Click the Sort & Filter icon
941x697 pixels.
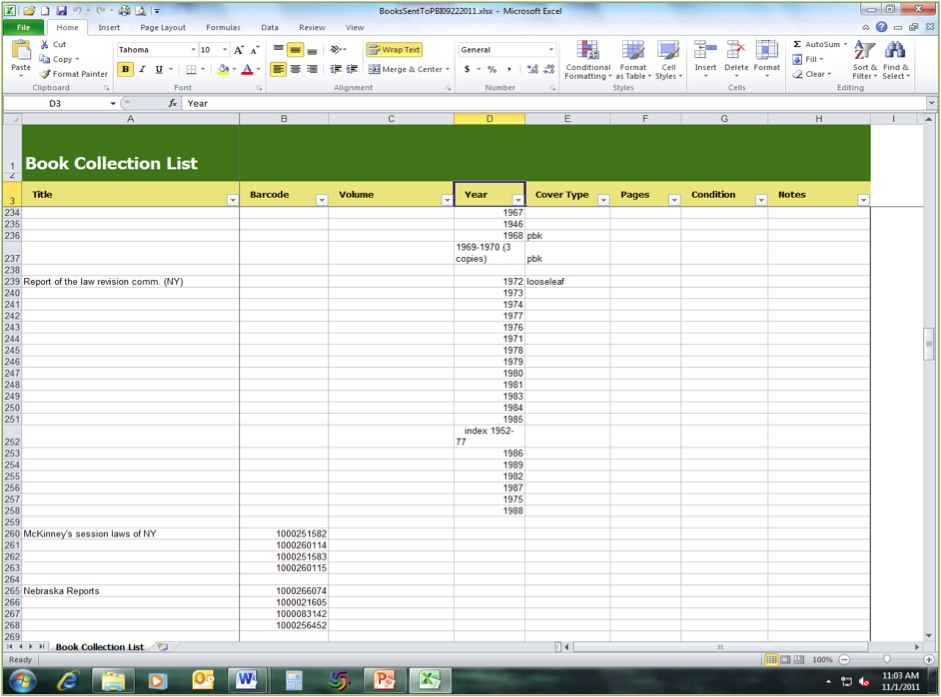[x=863, y=52]
